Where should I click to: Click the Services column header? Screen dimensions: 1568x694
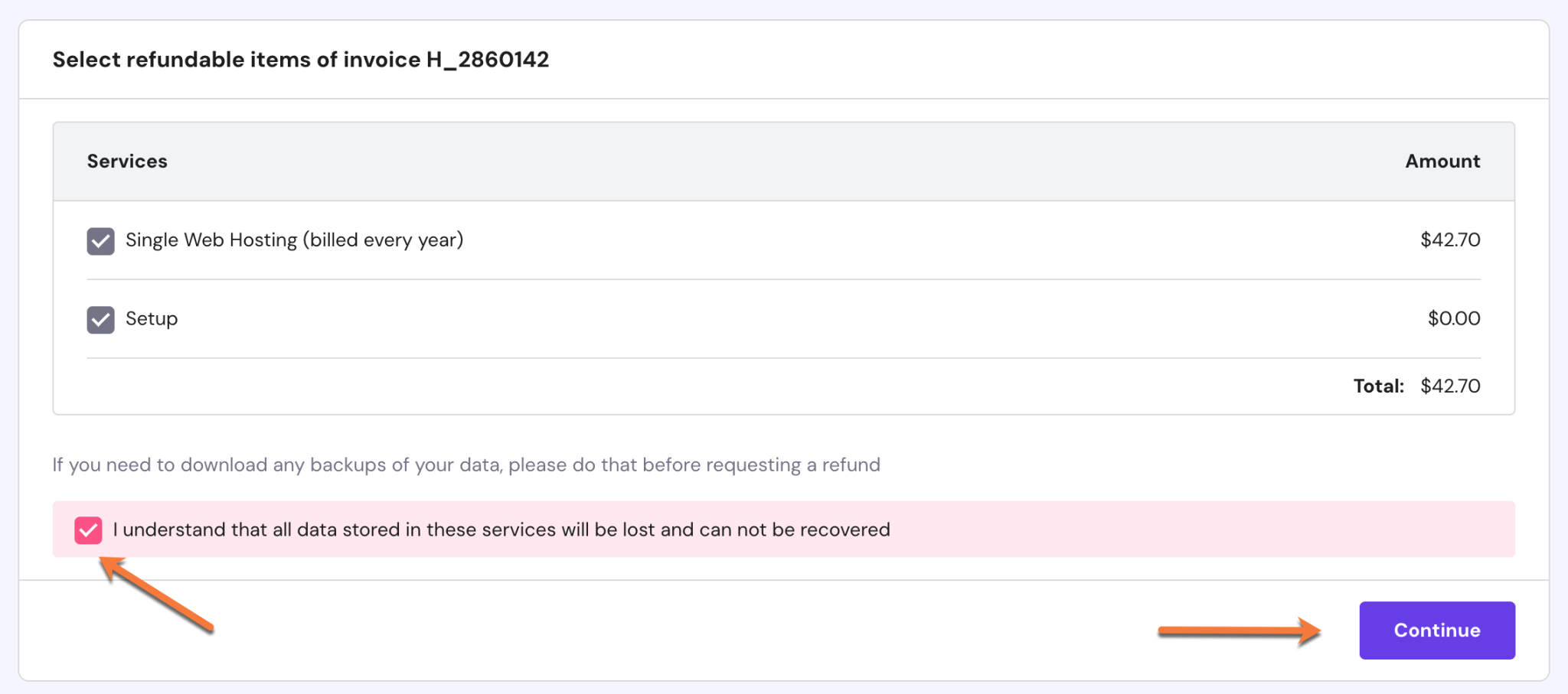coord(127,161)
